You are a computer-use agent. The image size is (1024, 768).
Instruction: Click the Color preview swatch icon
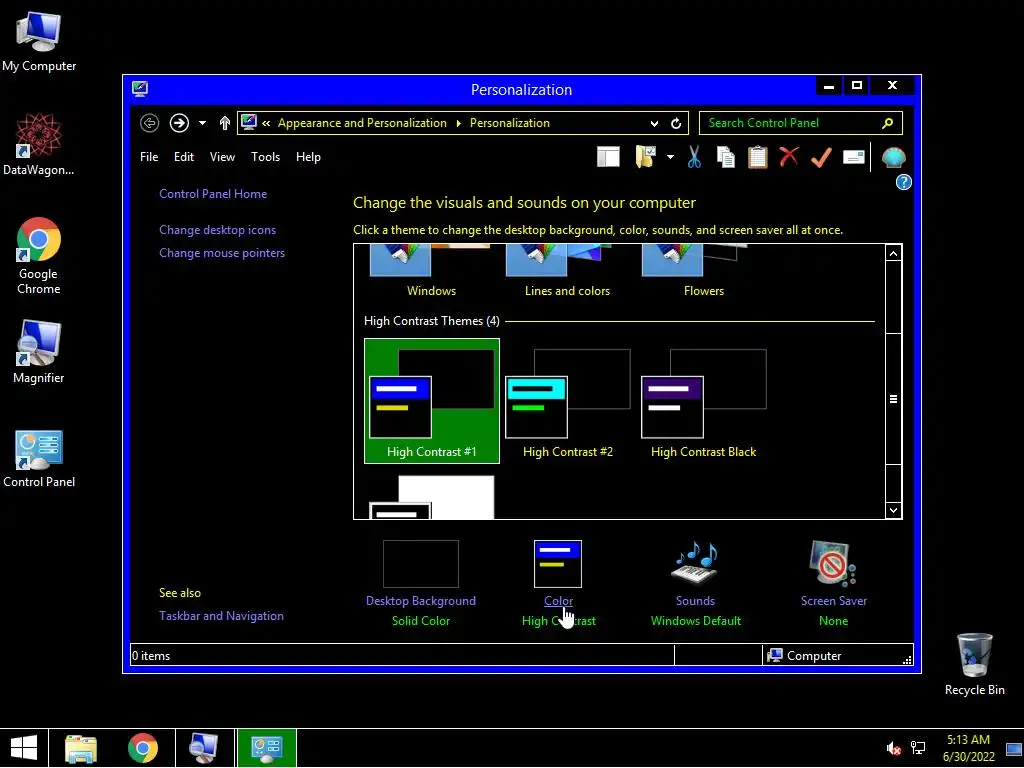click(558, 564)
